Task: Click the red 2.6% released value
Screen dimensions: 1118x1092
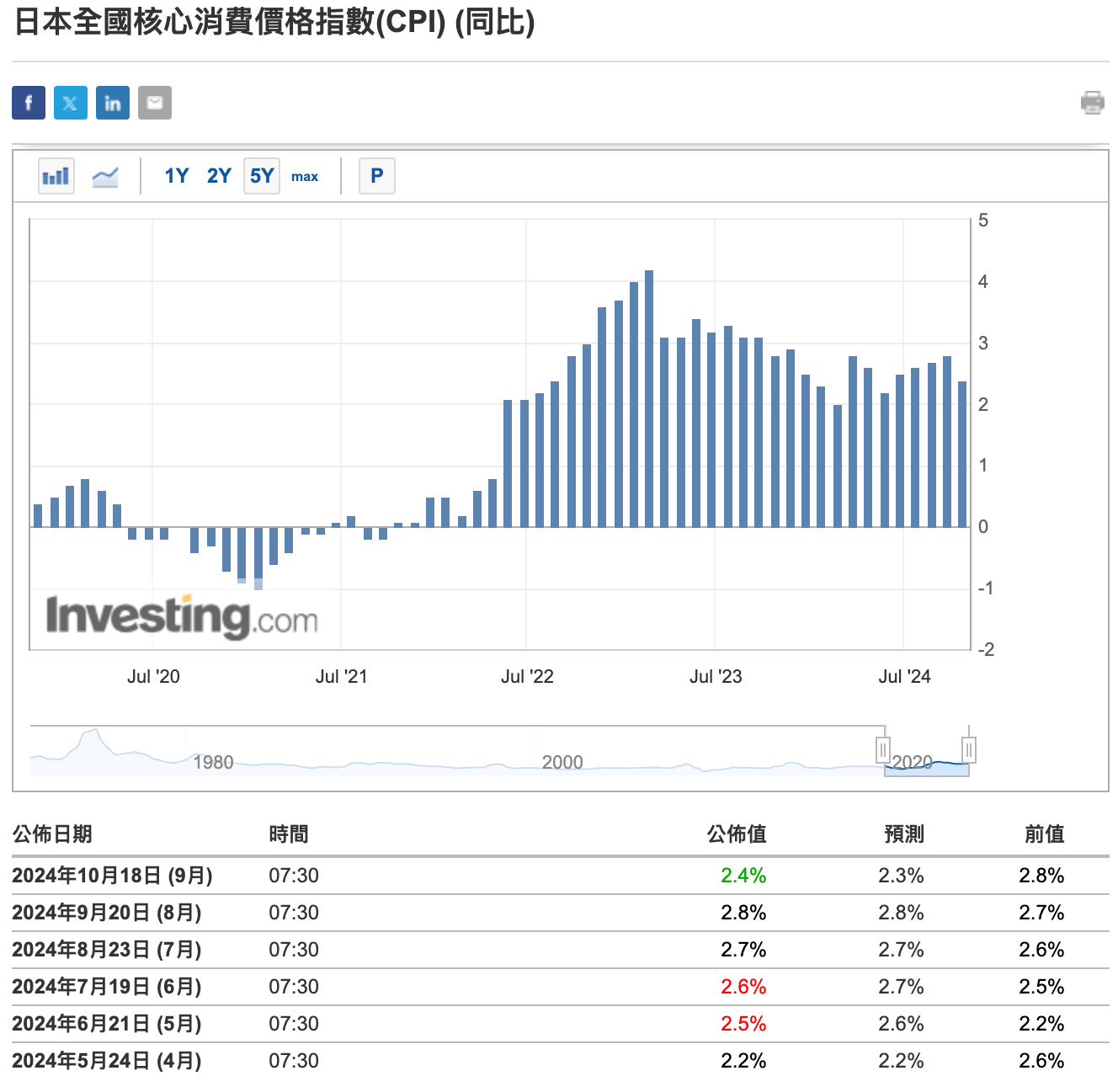Action: pyautogui.click(x=743, y=987)
